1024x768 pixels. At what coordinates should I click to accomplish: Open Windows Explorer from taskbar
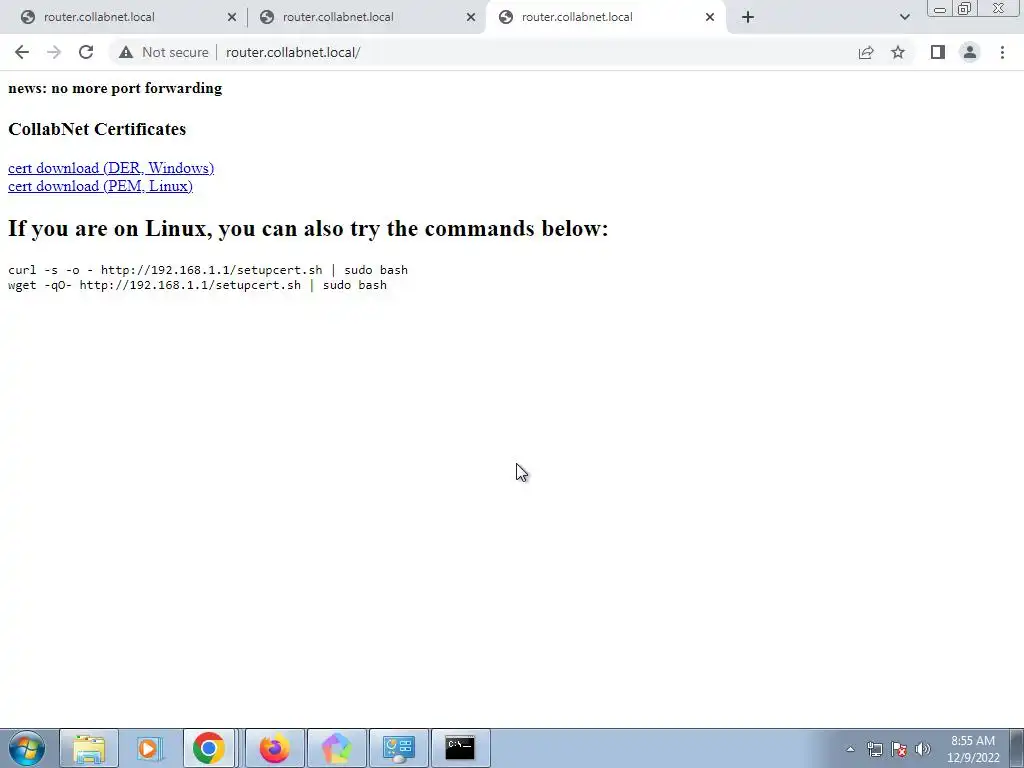click(x=89, y=748)
